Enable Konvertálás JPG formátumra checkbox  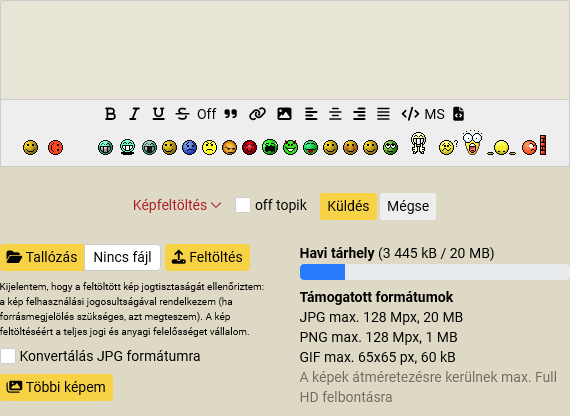tap(8, 356)
